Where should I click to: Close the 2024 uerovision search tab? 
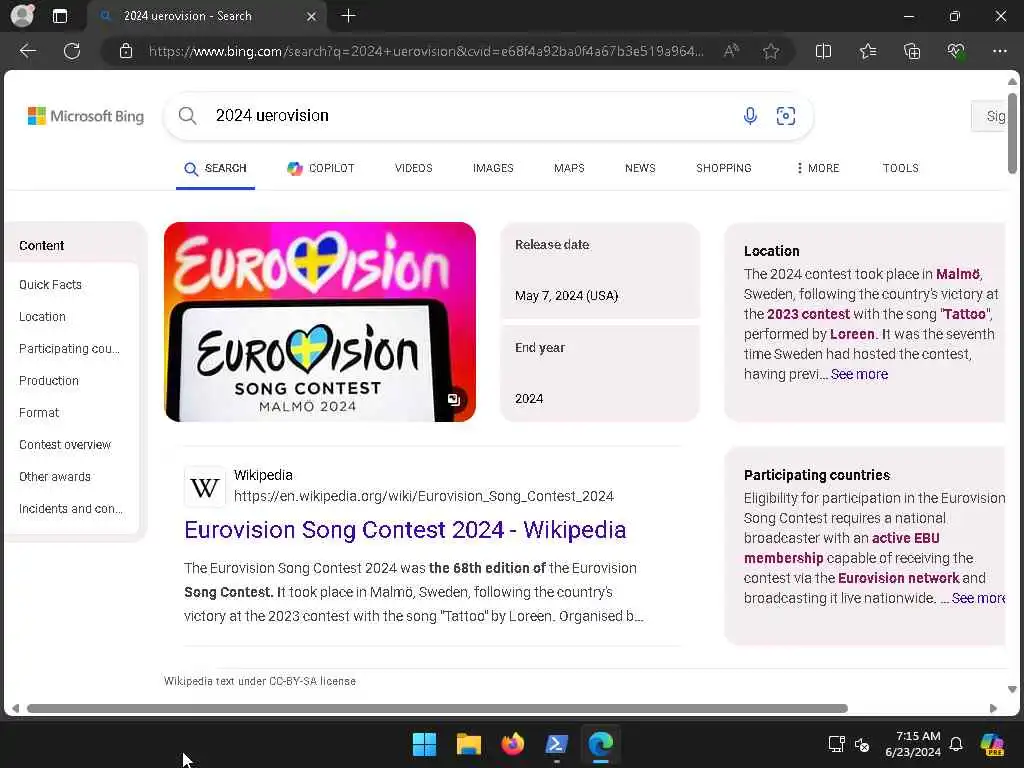tap(312, 16)
